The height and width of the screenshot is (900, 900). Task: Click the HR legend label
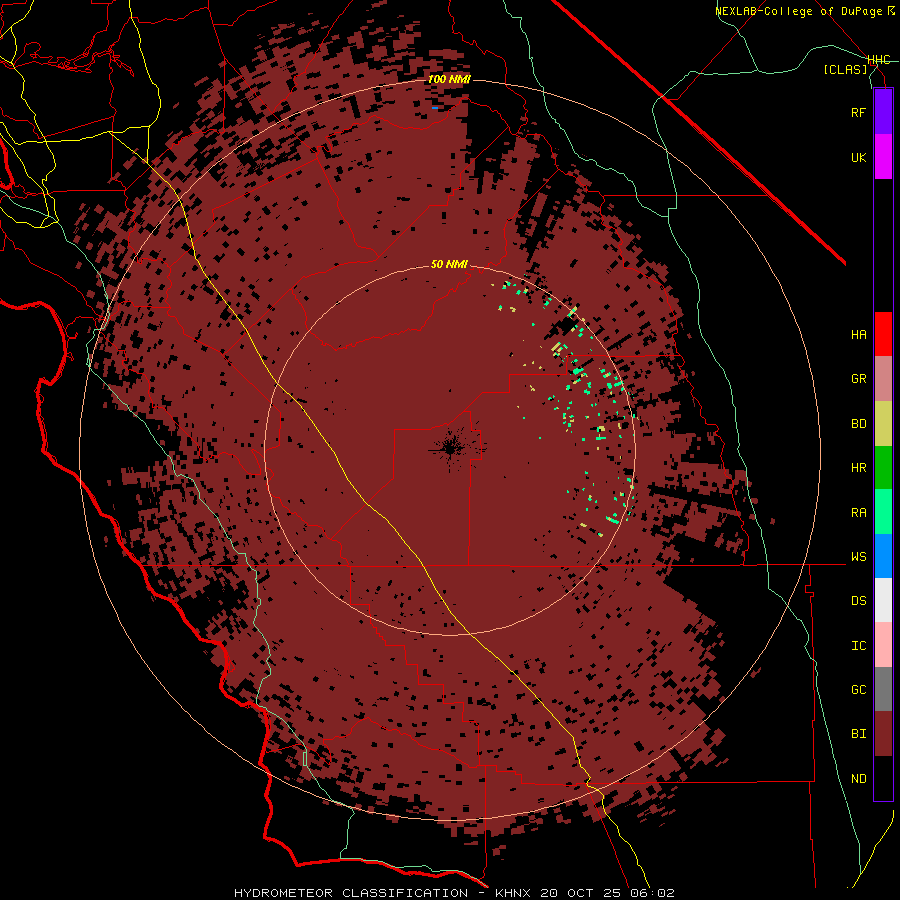tap(858, 468)
